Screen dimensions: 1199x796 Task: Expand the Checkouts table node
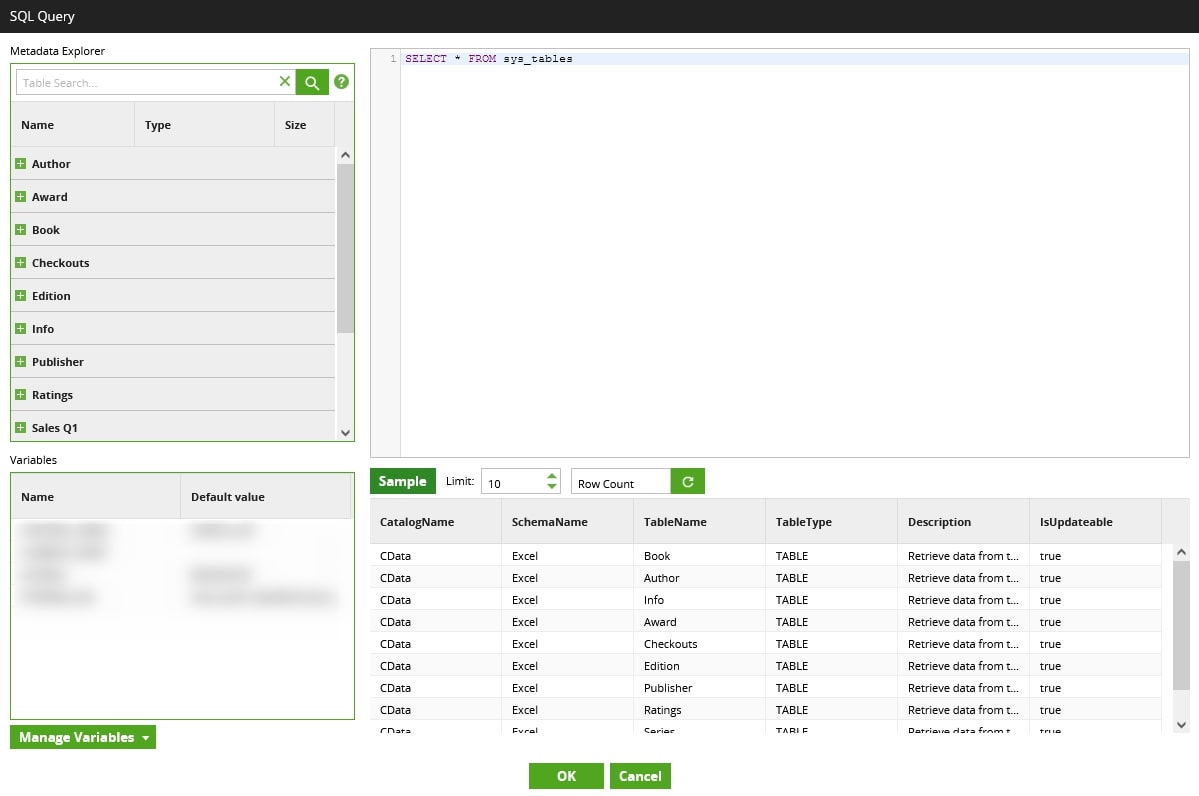21,262
